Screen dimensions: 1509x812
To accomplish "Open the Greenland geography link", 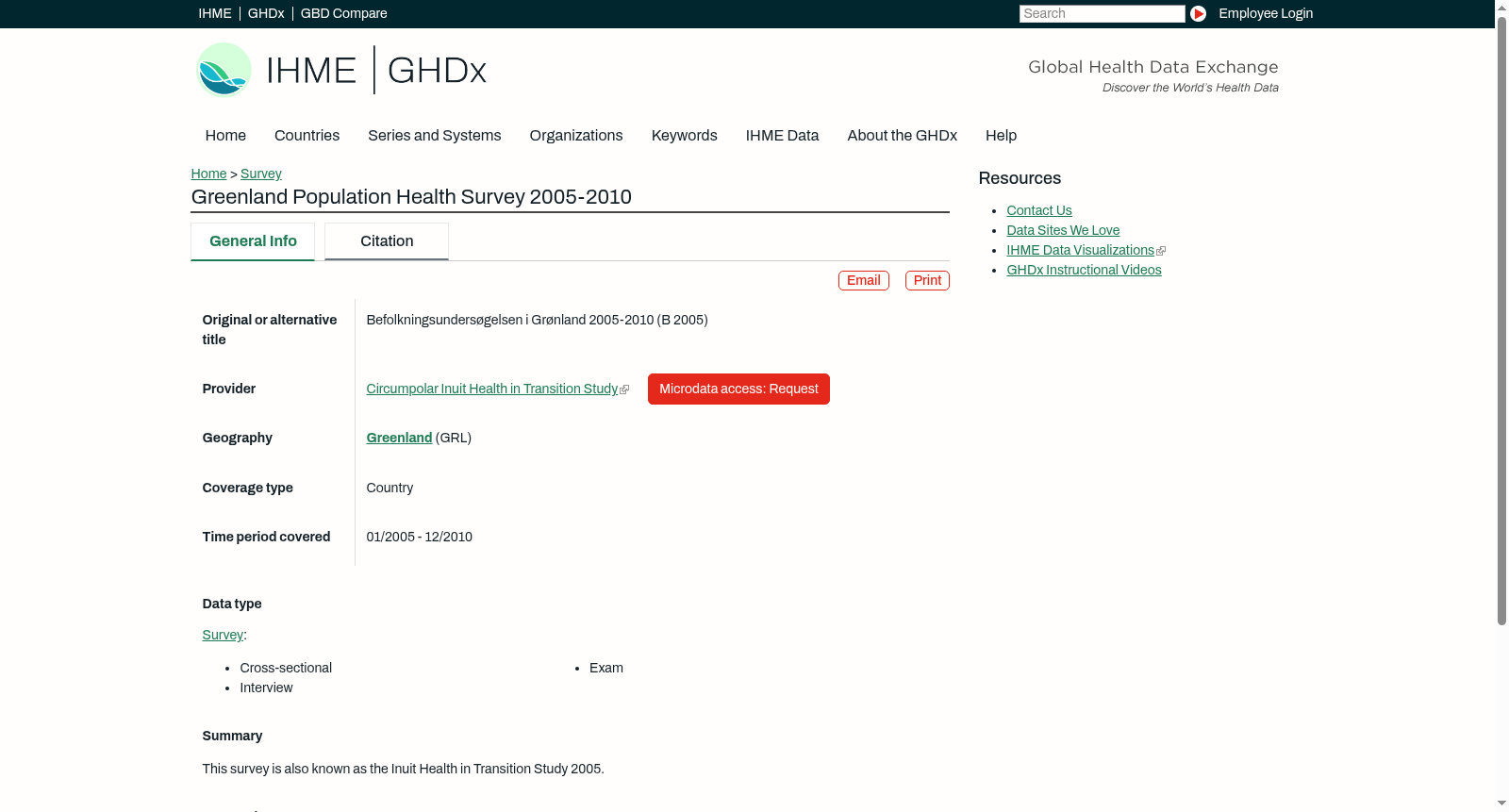I will (x=399, y=439).
